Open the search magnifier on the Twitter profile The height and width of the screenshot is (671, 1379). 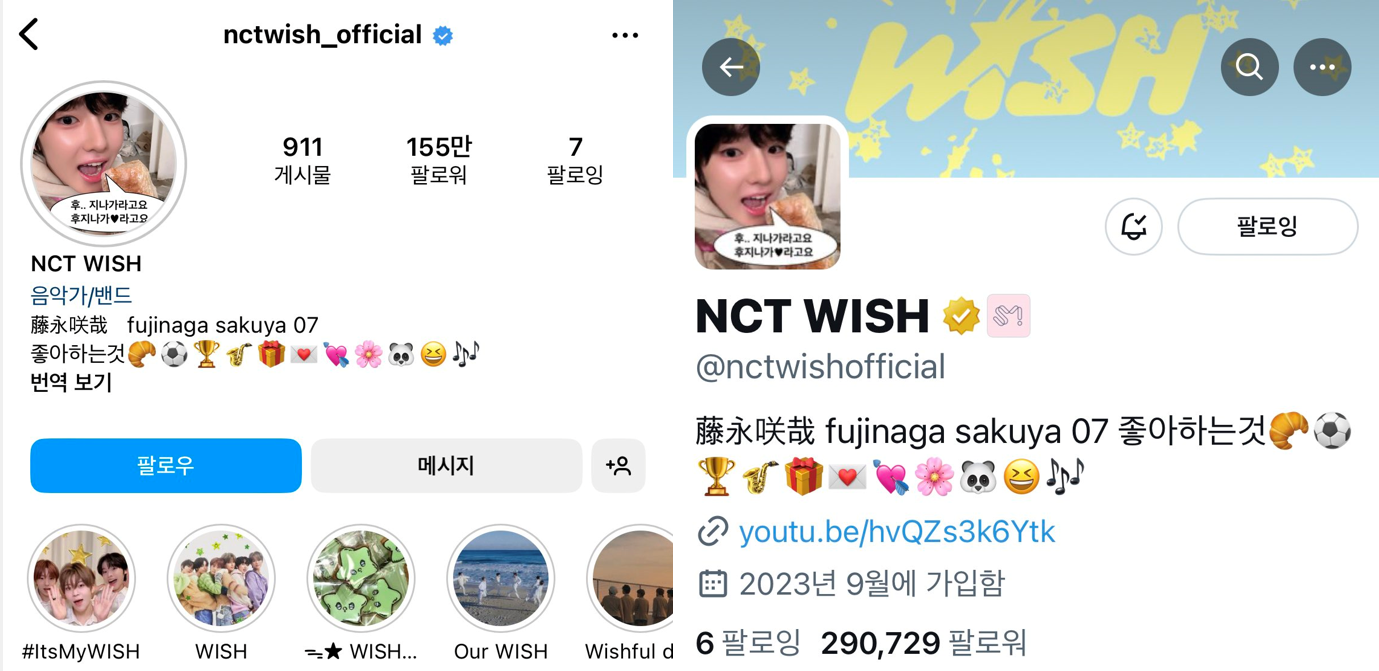[1250, 67]
